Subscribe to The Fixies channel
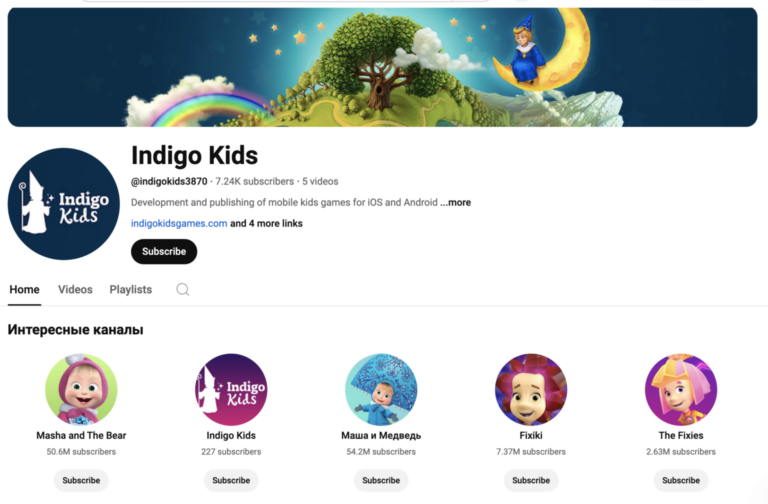768x504 pixels. tap(681, 480)
